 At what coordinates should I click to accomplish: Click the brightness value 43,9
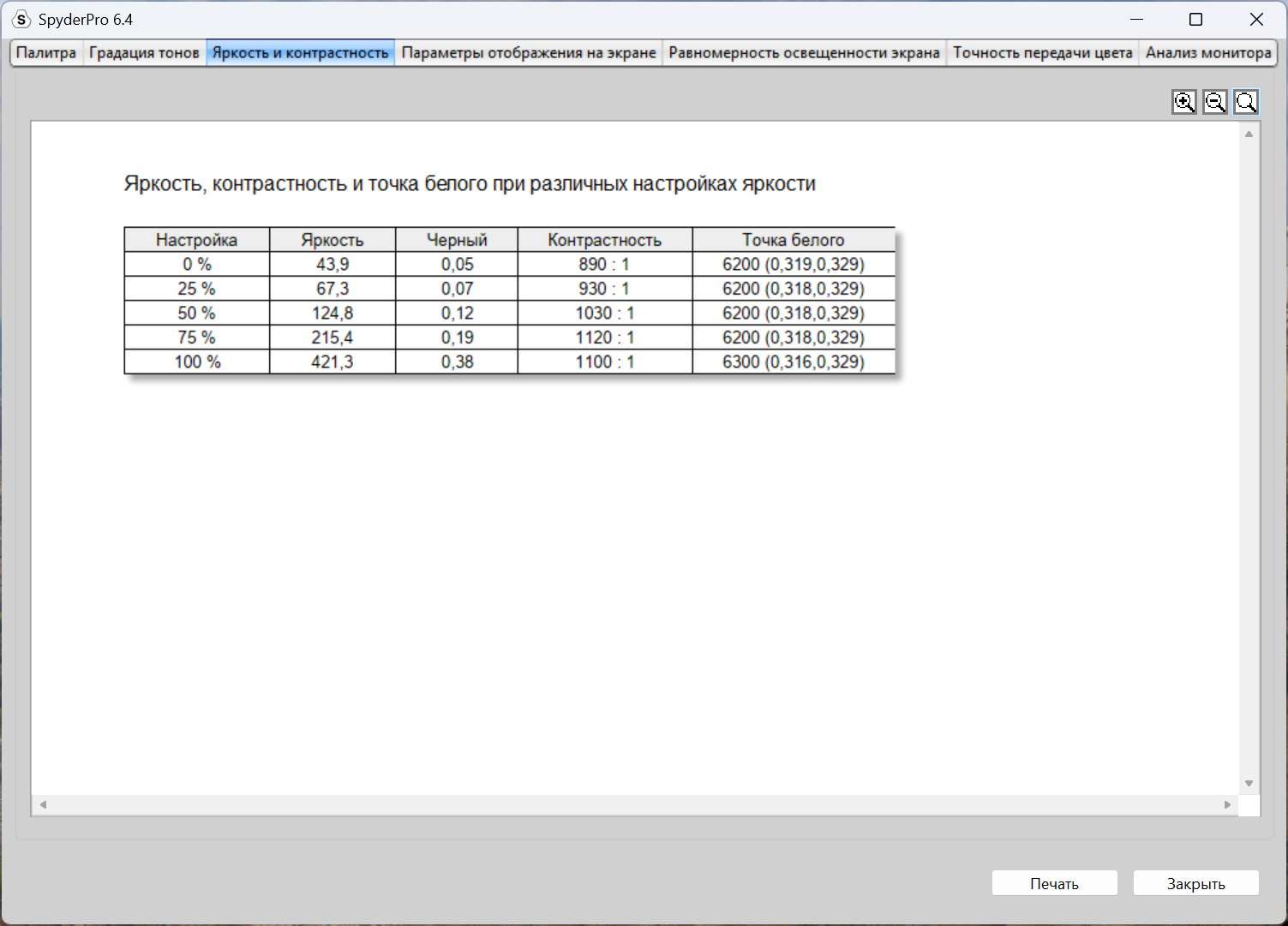(332, 264)
